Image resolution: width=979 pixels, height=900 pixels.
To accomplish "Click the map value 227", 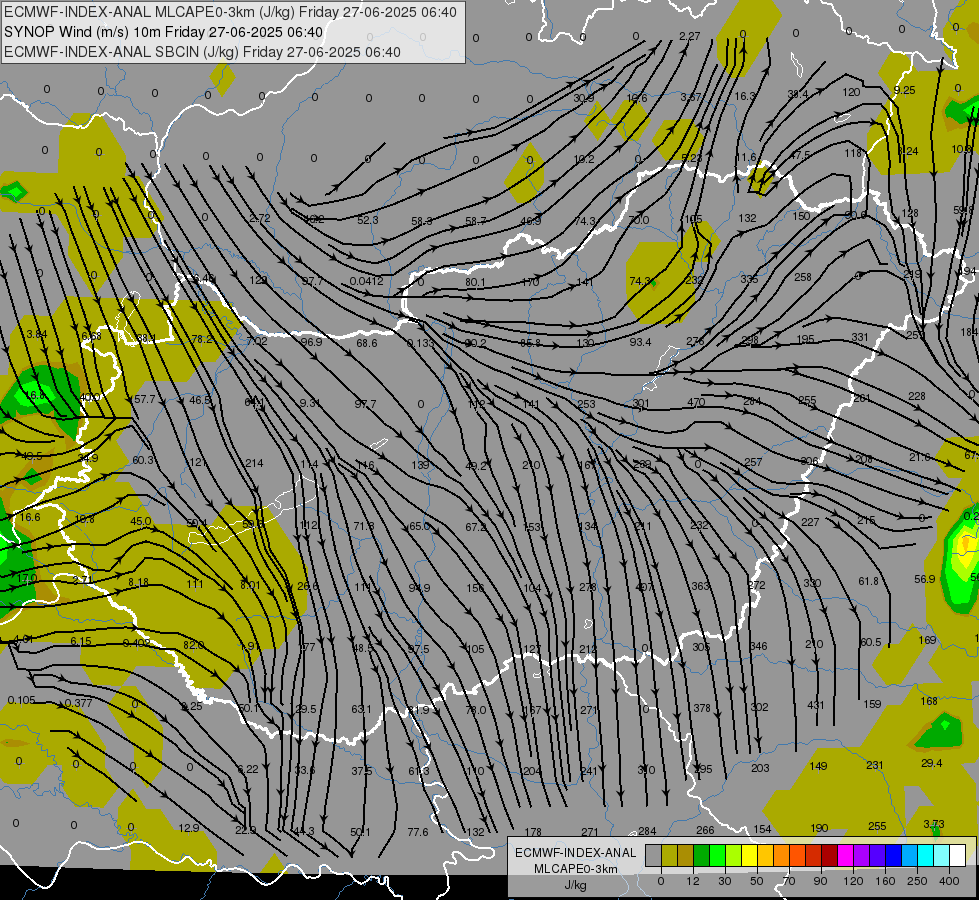I will (x=810, y=522).
